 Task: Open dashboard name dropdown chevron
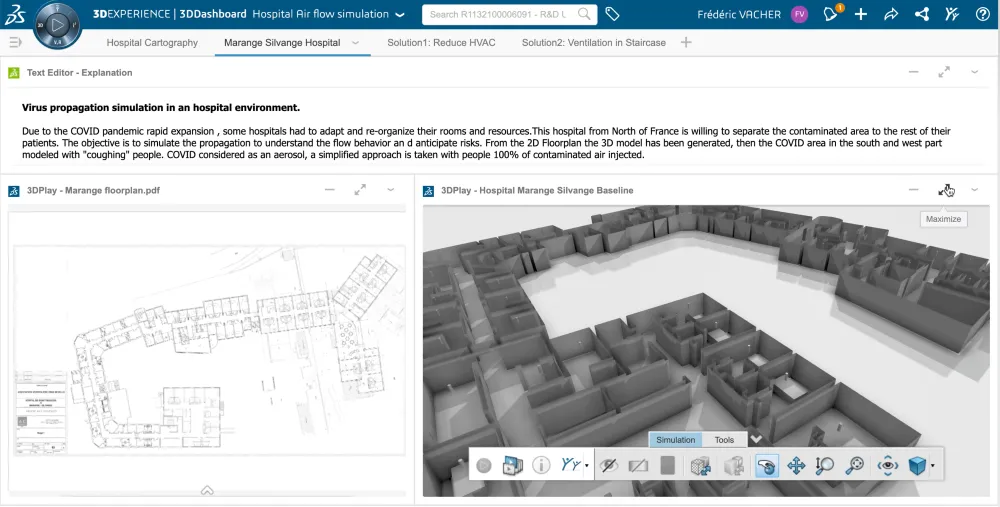coord(400,15)
